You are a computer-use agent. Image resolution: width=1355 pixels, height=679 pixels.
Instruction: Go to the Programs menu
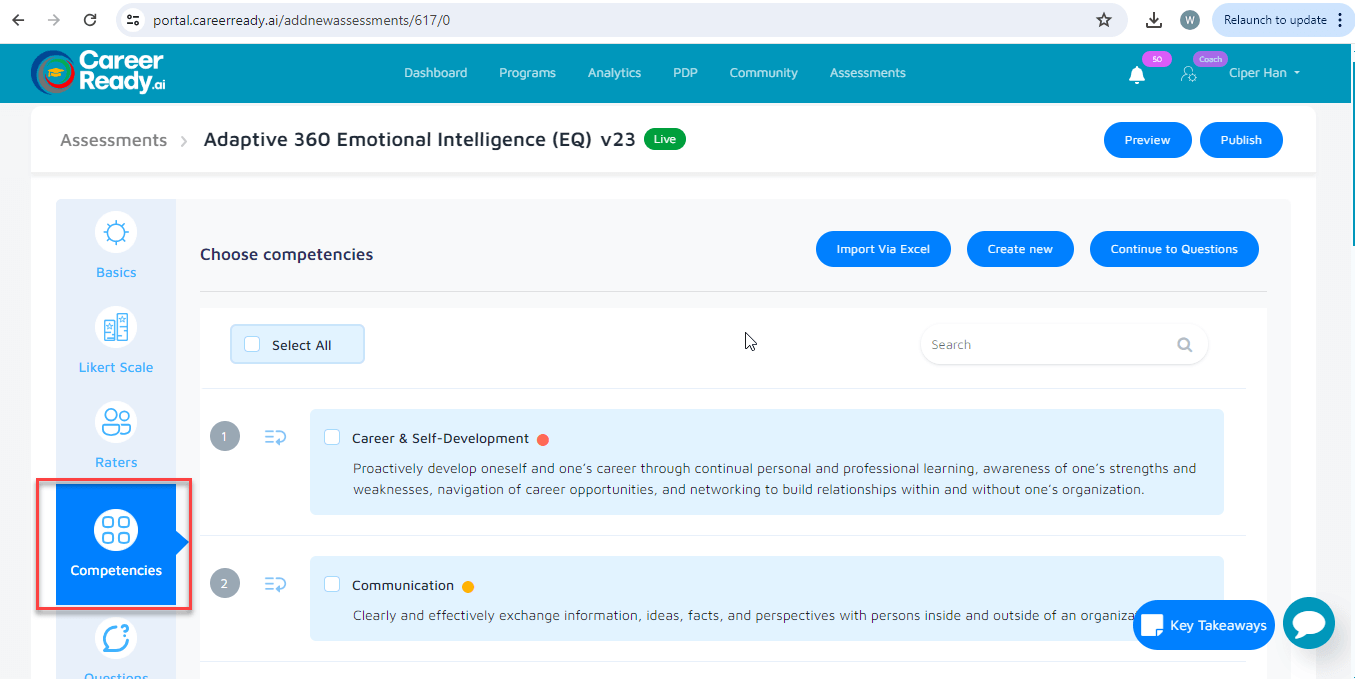[527, 73]
